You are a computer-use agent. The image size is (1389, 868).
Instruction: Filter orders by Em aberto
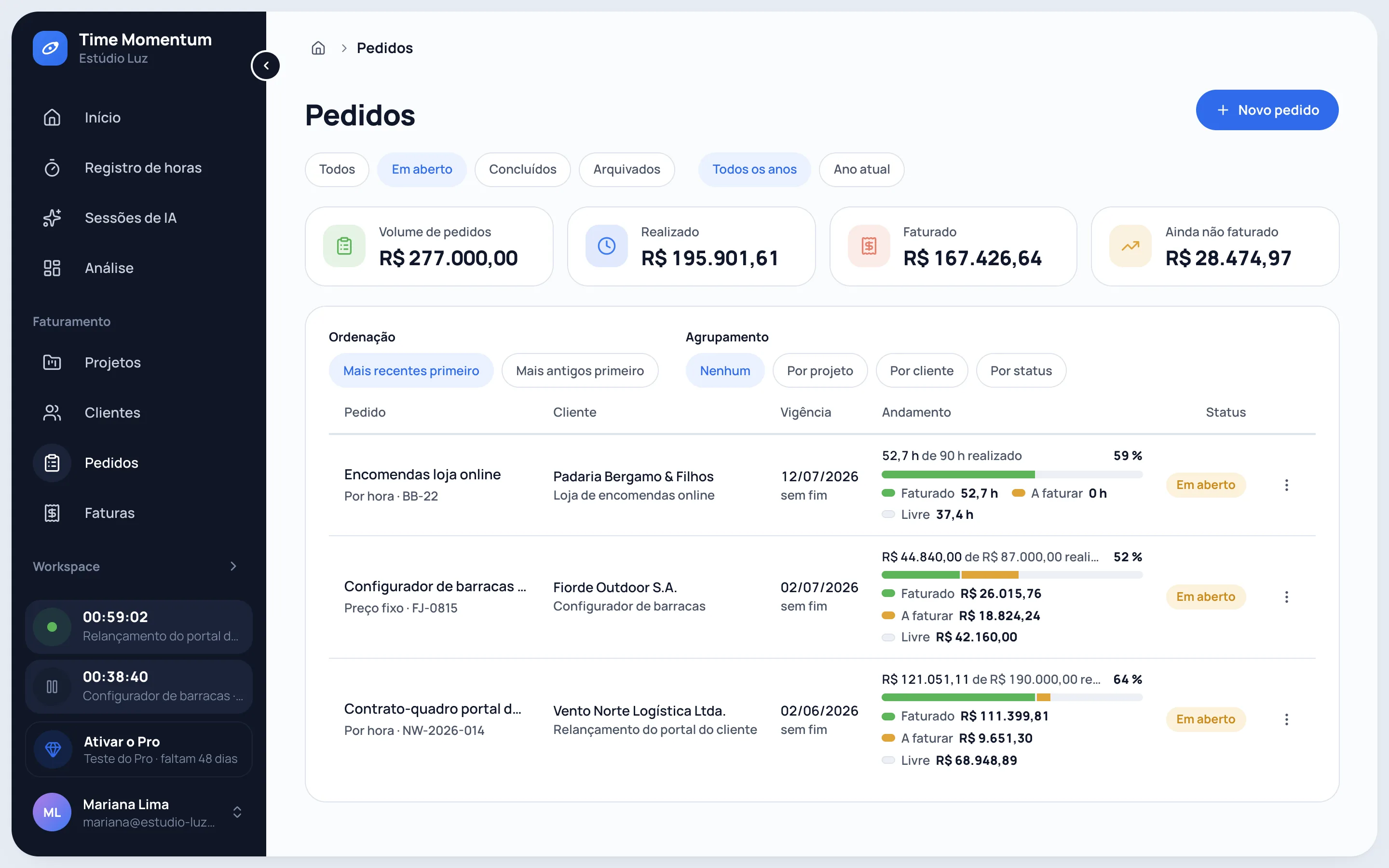coord(422,169)
